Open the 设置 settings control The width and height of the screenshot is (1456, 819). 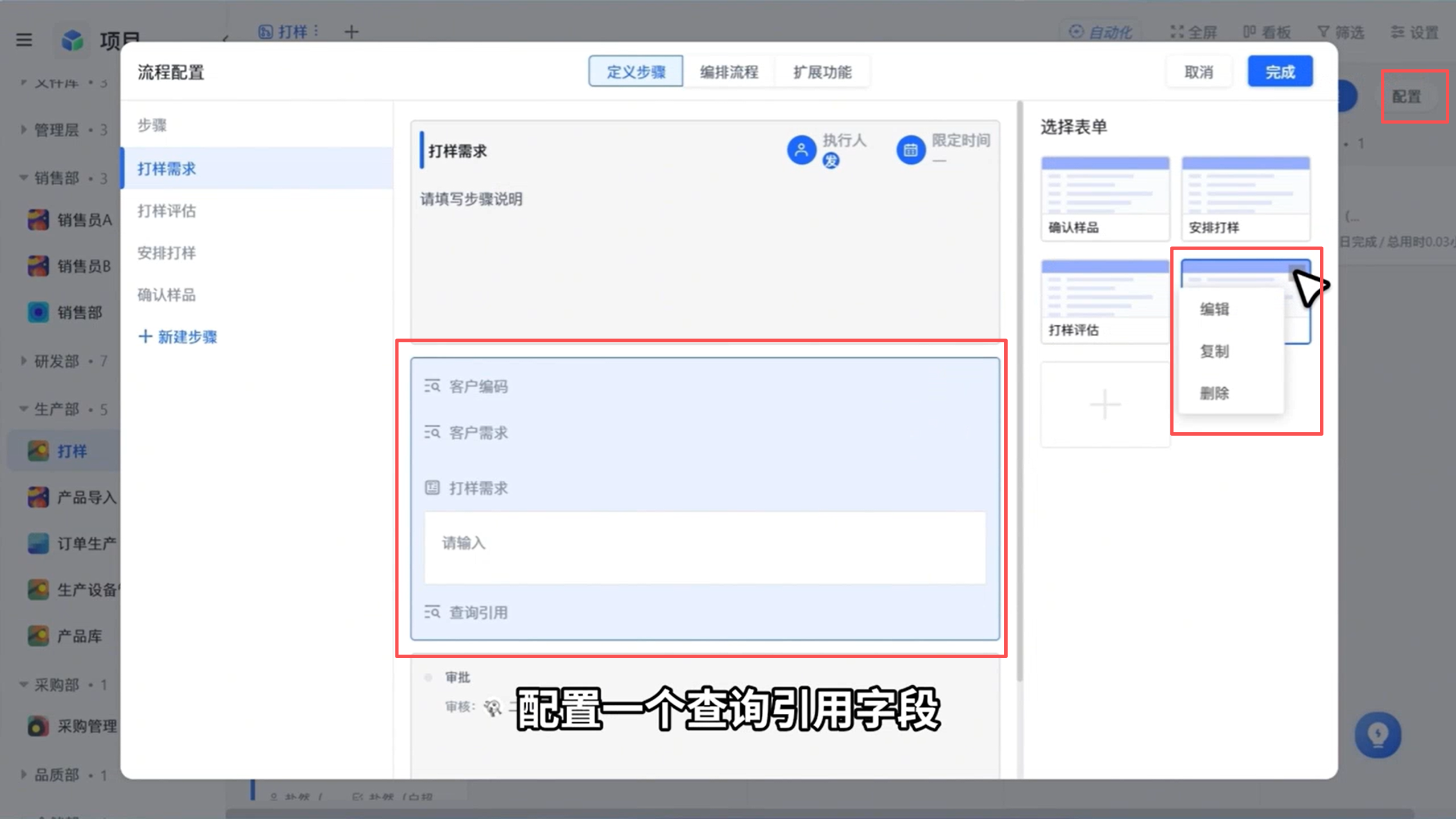1414,32
